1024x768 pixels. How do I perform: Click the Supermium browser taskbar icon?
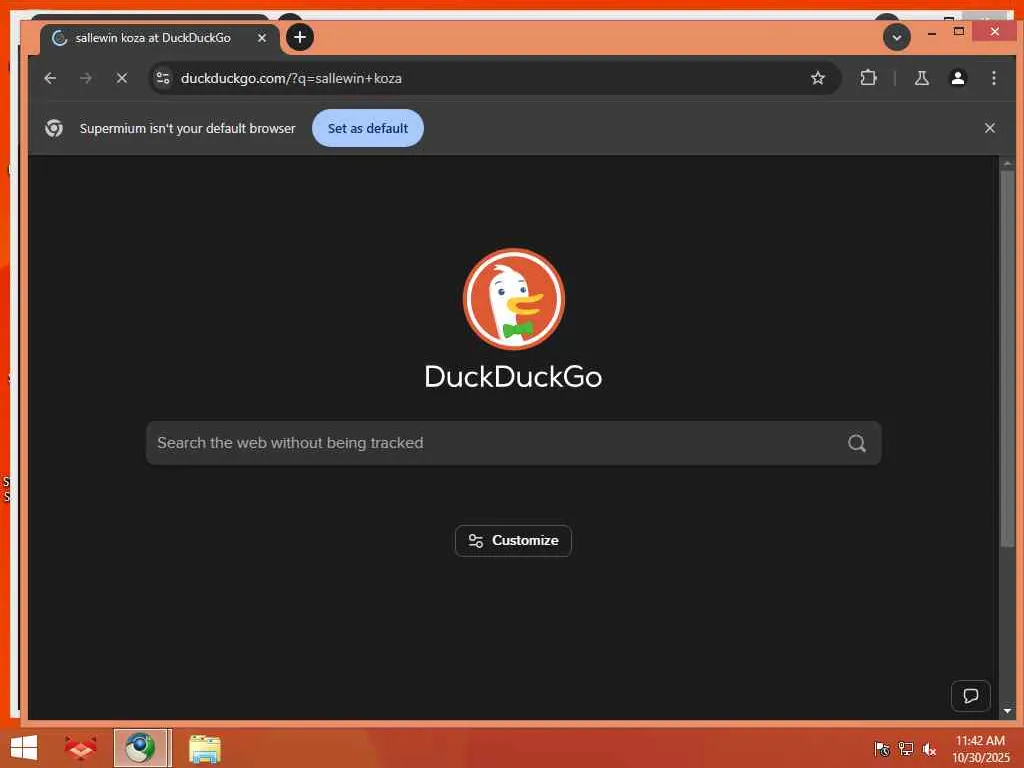141,748
